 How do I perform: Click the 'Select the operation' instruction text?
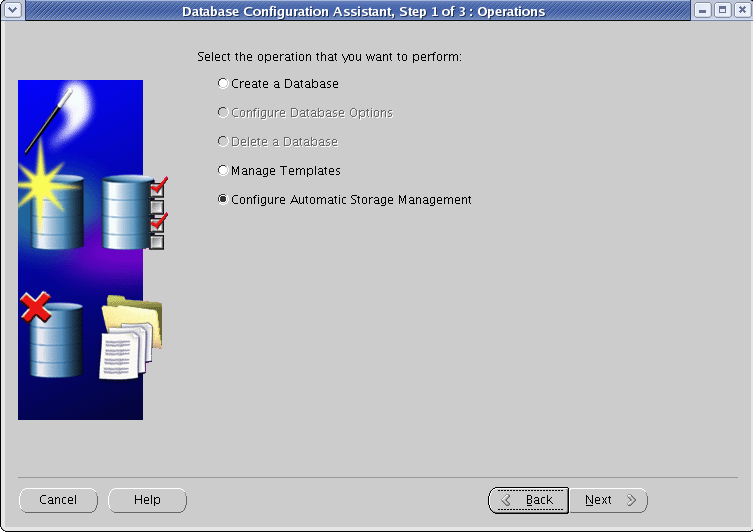pos(329,57)
